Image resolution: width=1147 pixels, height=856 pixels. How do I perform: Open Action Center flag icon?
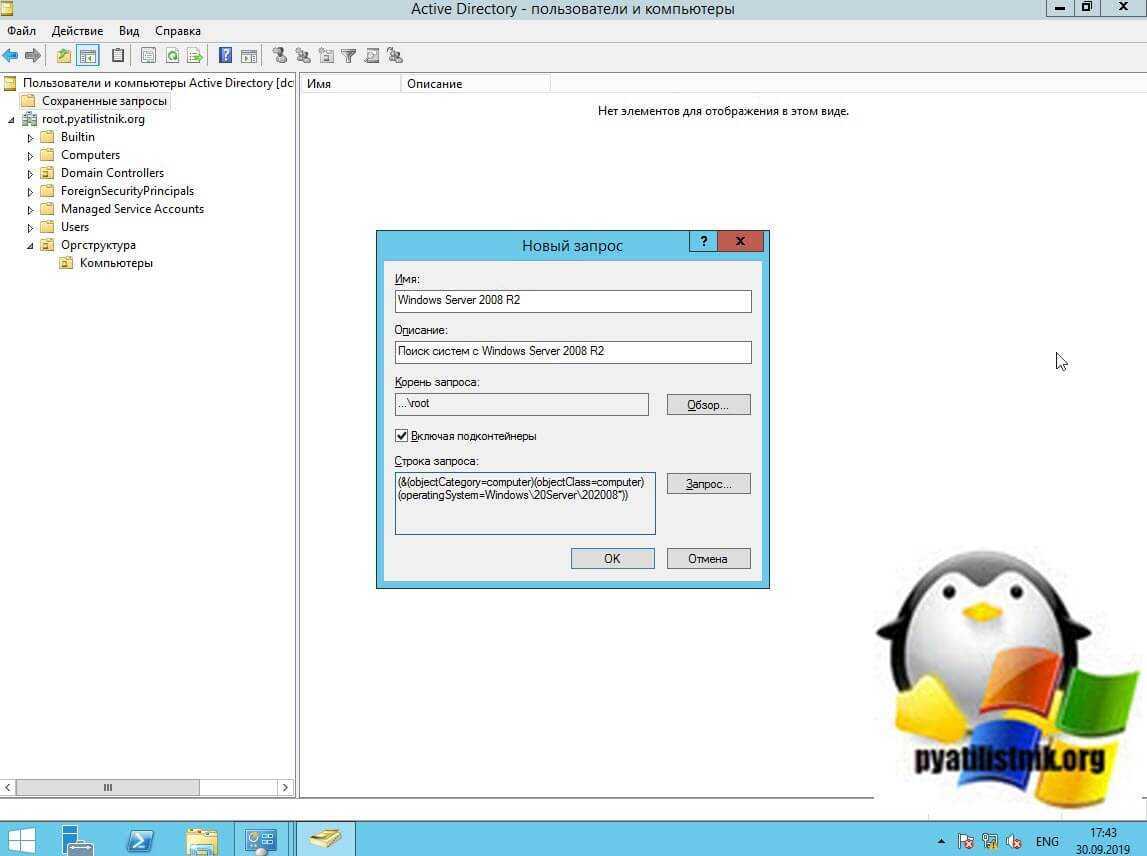(966, 841)
